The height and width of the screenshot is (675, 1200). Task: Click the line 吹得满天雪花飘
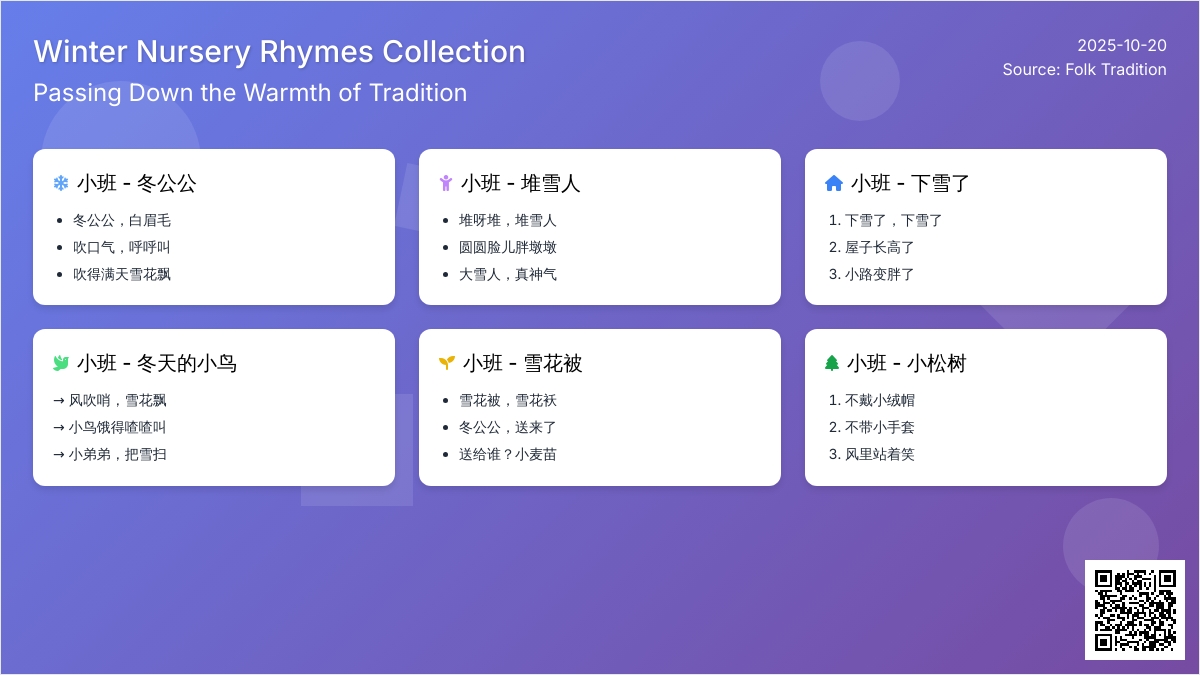(122, 274)
